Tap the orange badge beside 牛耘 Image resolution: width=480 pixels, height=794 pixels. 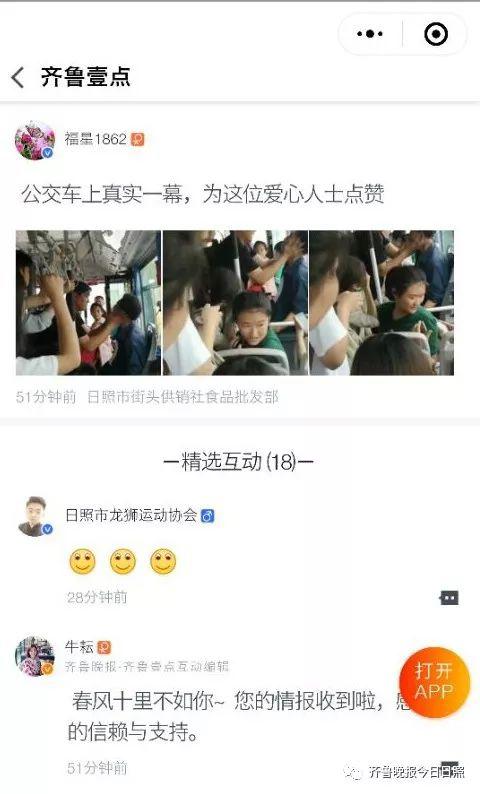coord(104,647)
